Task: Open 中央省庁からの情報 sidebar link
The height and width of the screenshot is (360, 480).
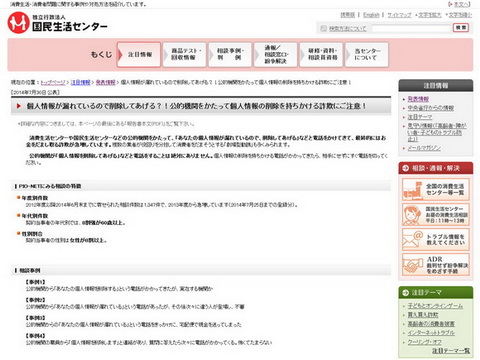Action: click(431, 108)
